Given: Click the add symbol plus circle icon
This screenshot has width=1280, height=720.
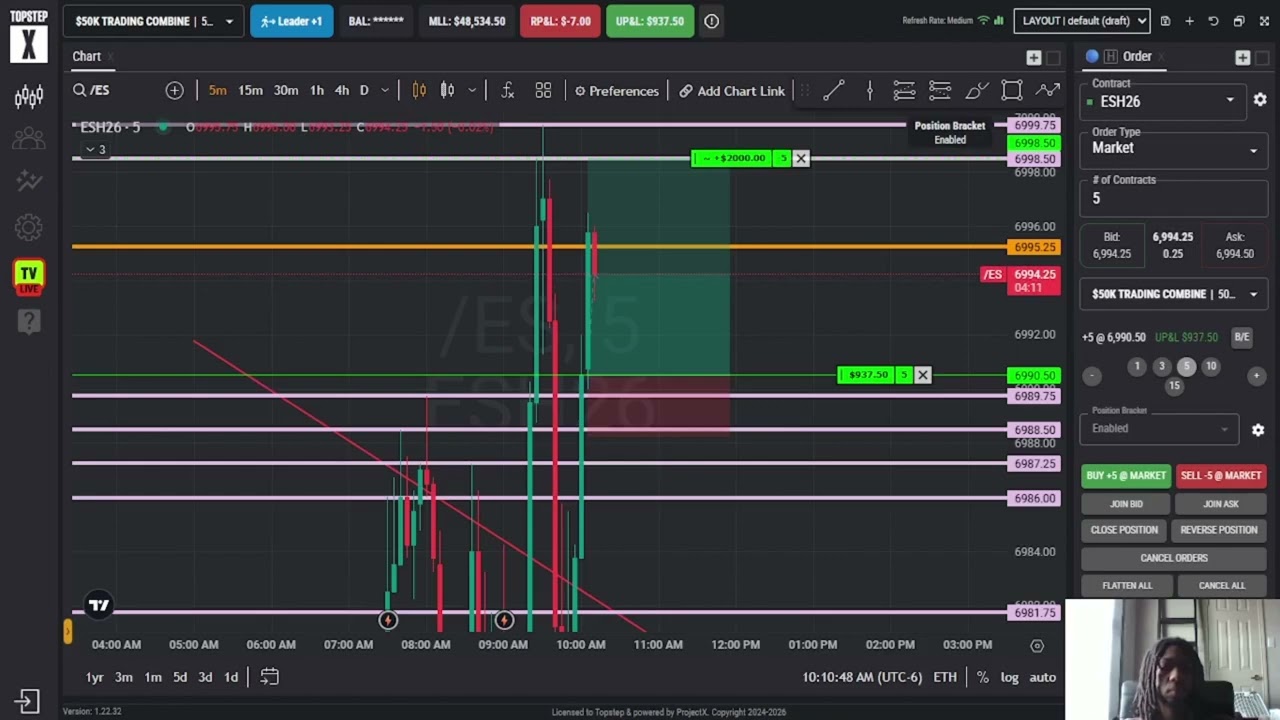Looking at the screenshot, I should pos(174,91).
